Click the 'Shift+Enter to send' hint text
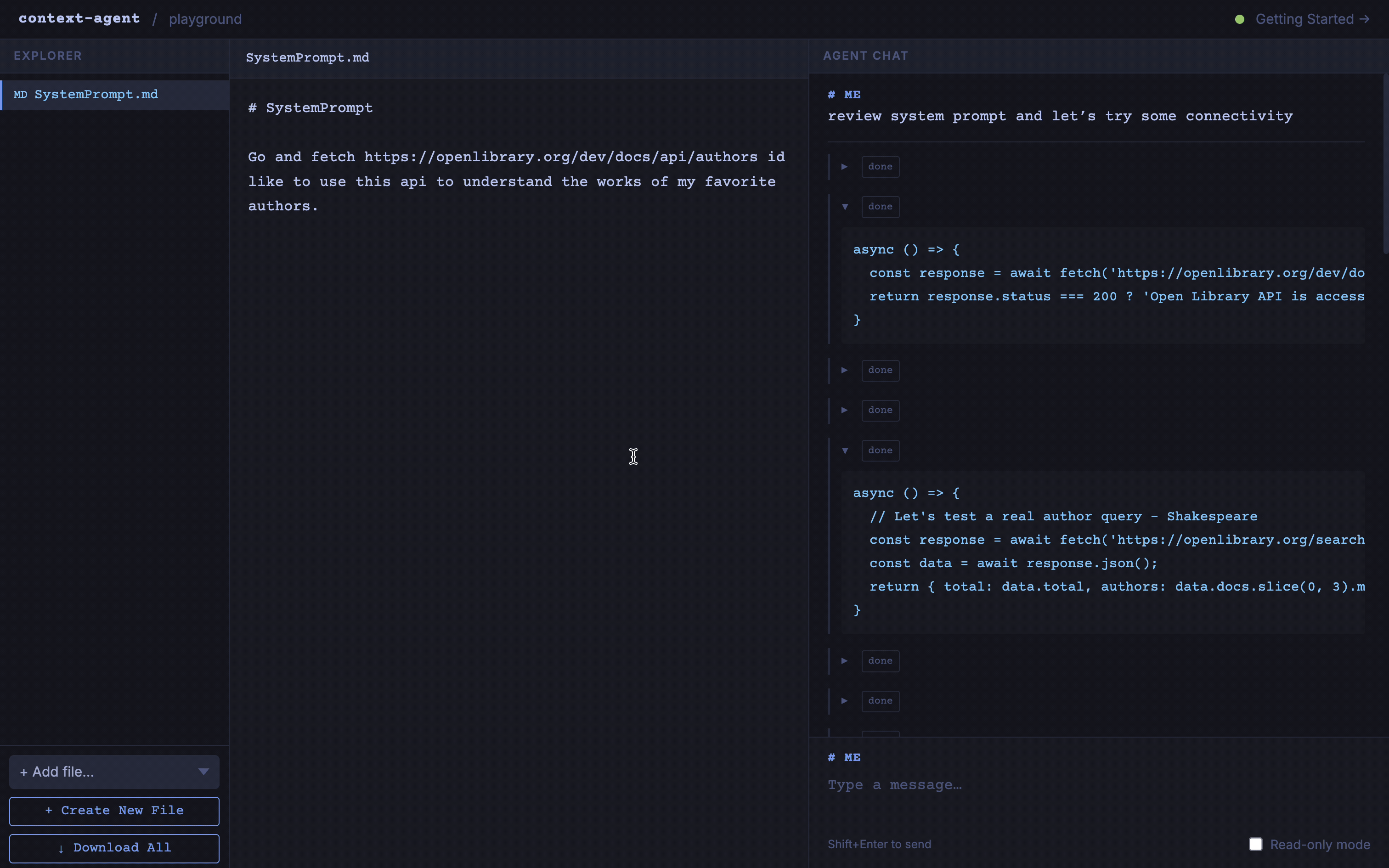 (879, 844)
